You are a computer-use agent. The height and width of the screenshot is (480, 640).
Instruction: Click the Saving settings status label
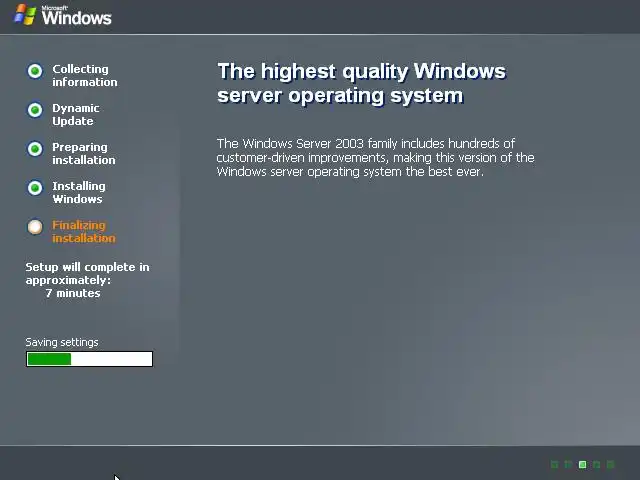pos(62,342)
